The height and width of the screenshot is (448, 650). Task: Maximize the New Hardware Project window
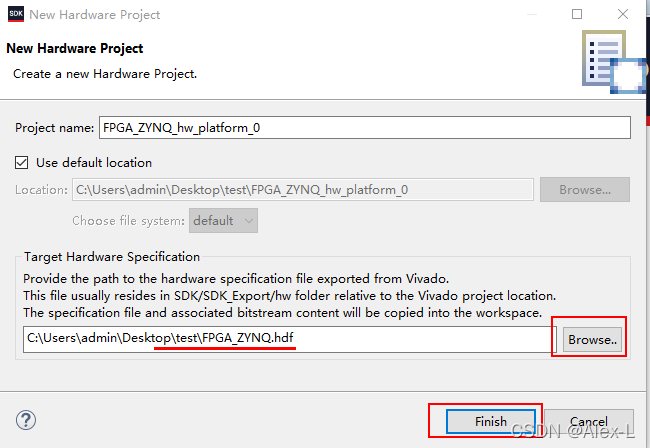pyautogui.click(x=577, y=14)
